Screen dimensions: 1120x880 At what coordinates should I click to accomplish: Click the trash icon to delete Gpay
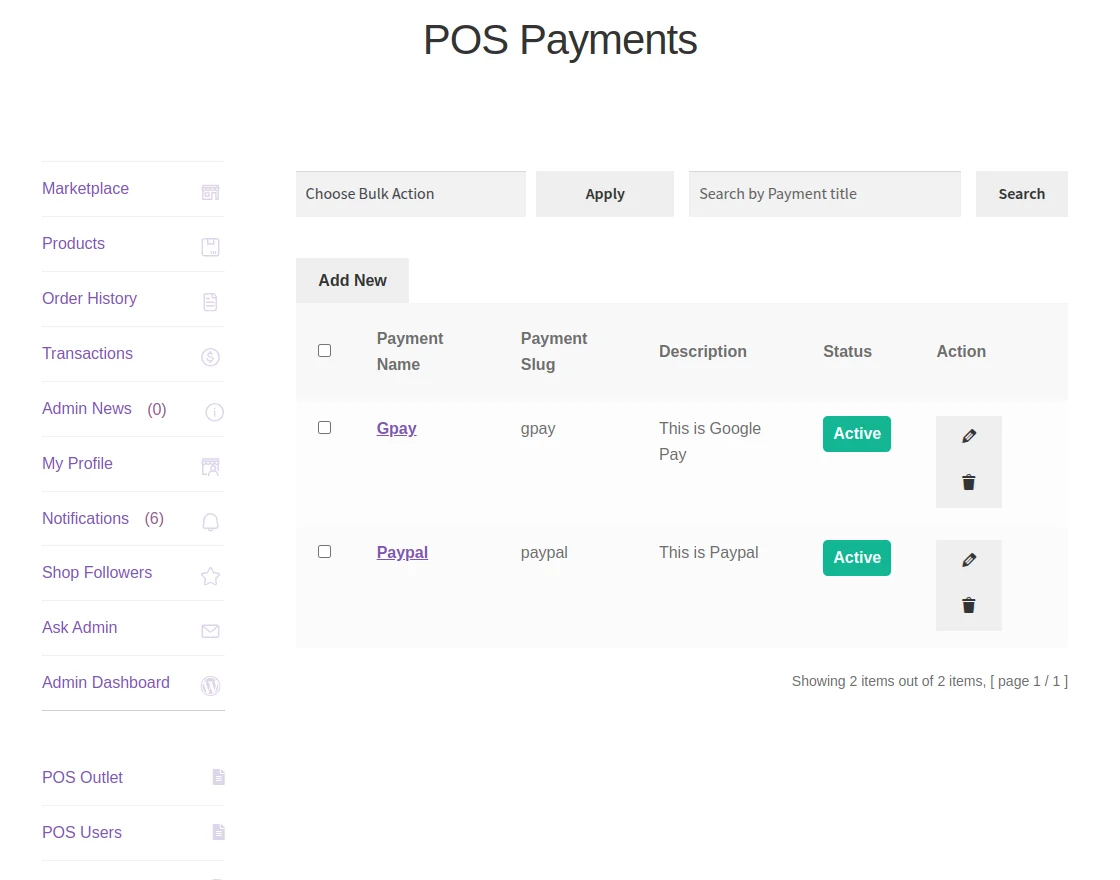(968, 482)
